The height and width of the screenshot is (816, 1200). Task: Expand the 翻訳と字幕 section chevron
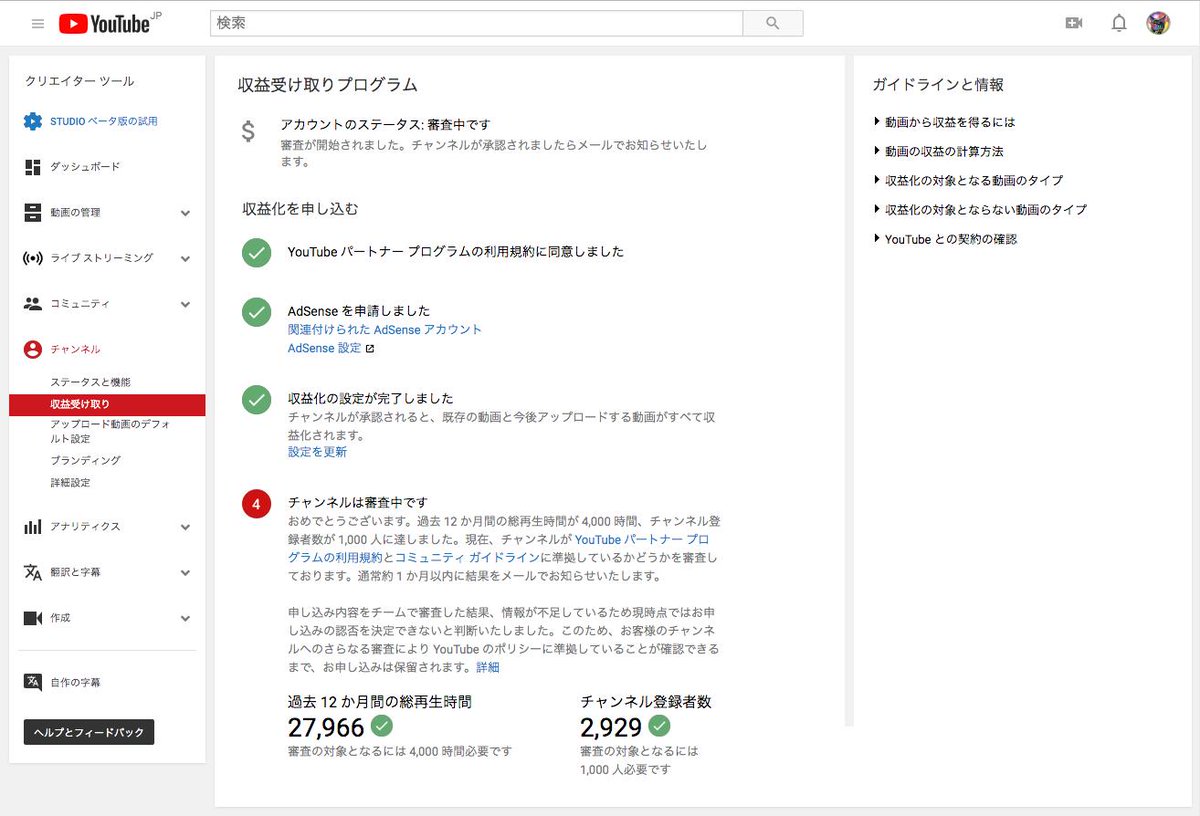click(185, 573)
